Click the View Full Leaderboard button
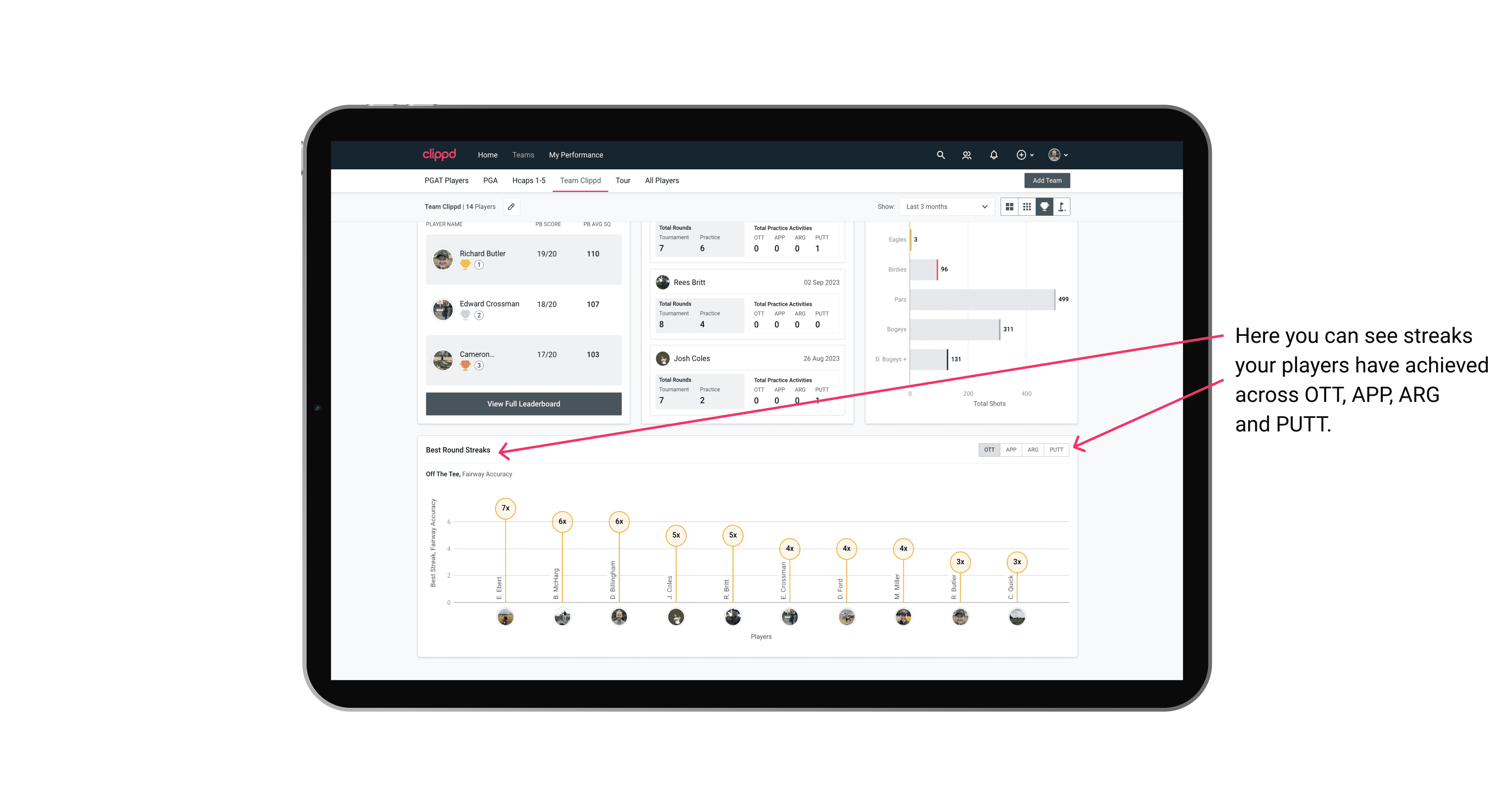 [x=523, y=404]
